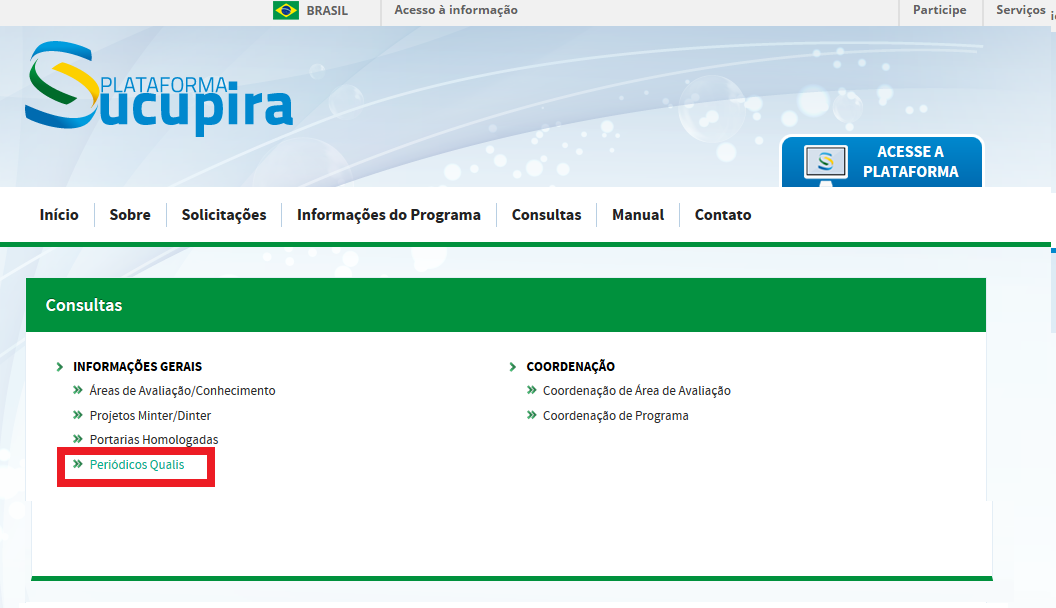Open Coordenação de Área de Avaliação link
Viewport: 1056px width, 608px height.
tap(636, 391)
